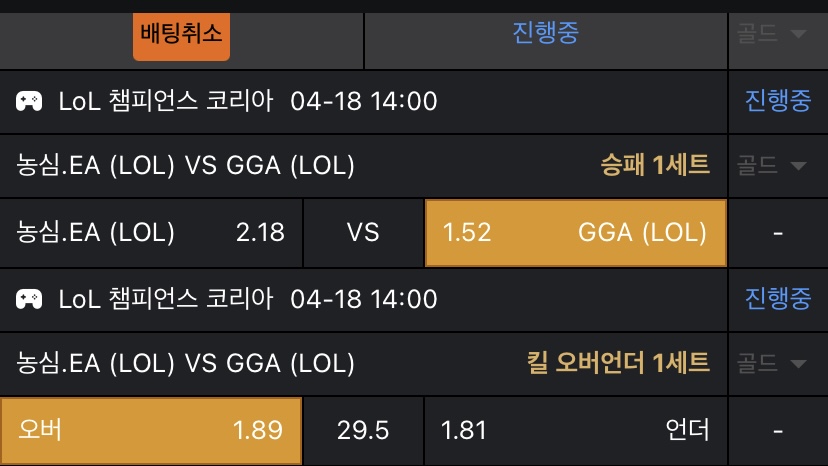The width and height of the screenshot is (828, 466).
Task: Click match title in the 승패 1세트 row
Action: [x=186, y=166]
